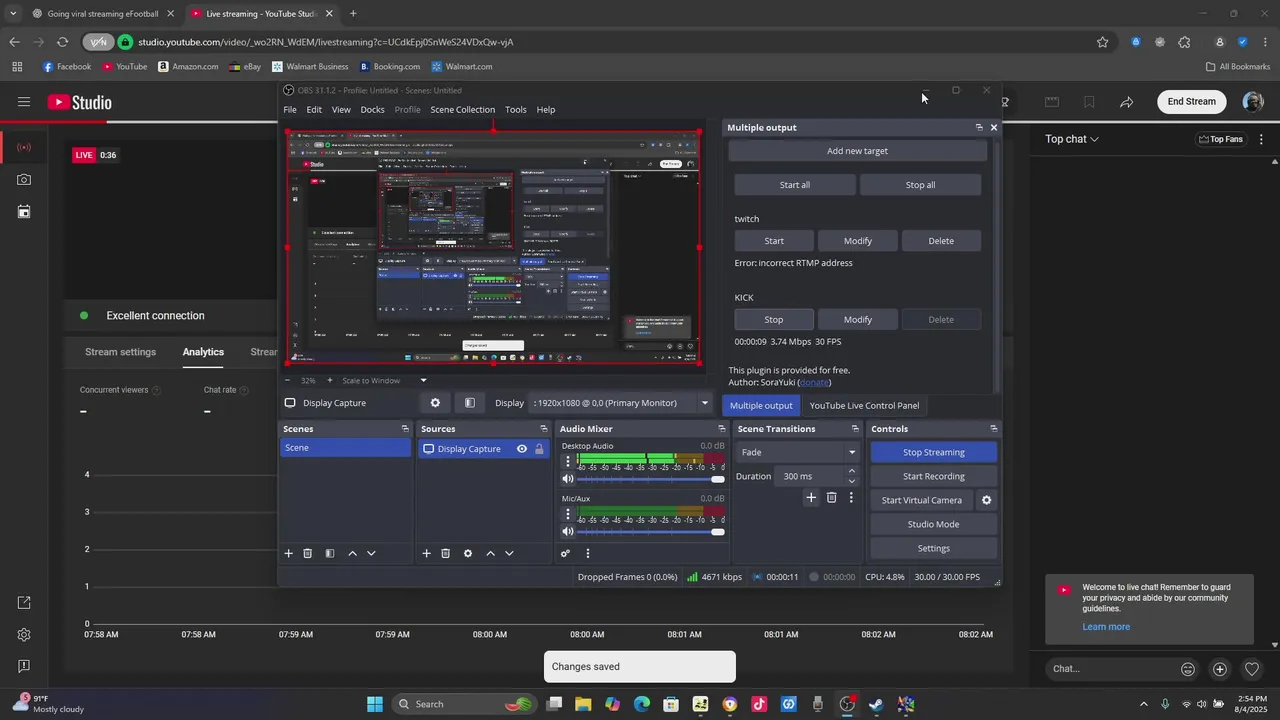Toggle Display Capture source visibility eye
The width and height of the screenshot is (1280, 720).
521,449
